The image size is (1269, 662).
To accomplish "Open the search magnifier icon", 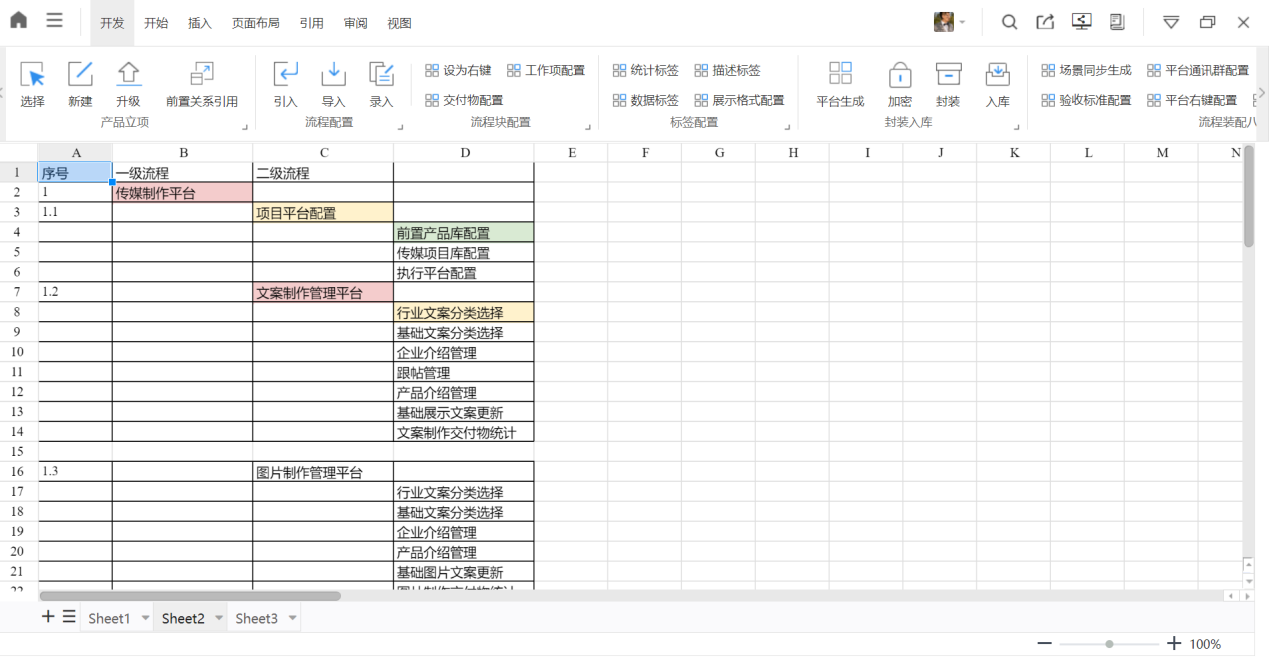I will (1010, 22).
